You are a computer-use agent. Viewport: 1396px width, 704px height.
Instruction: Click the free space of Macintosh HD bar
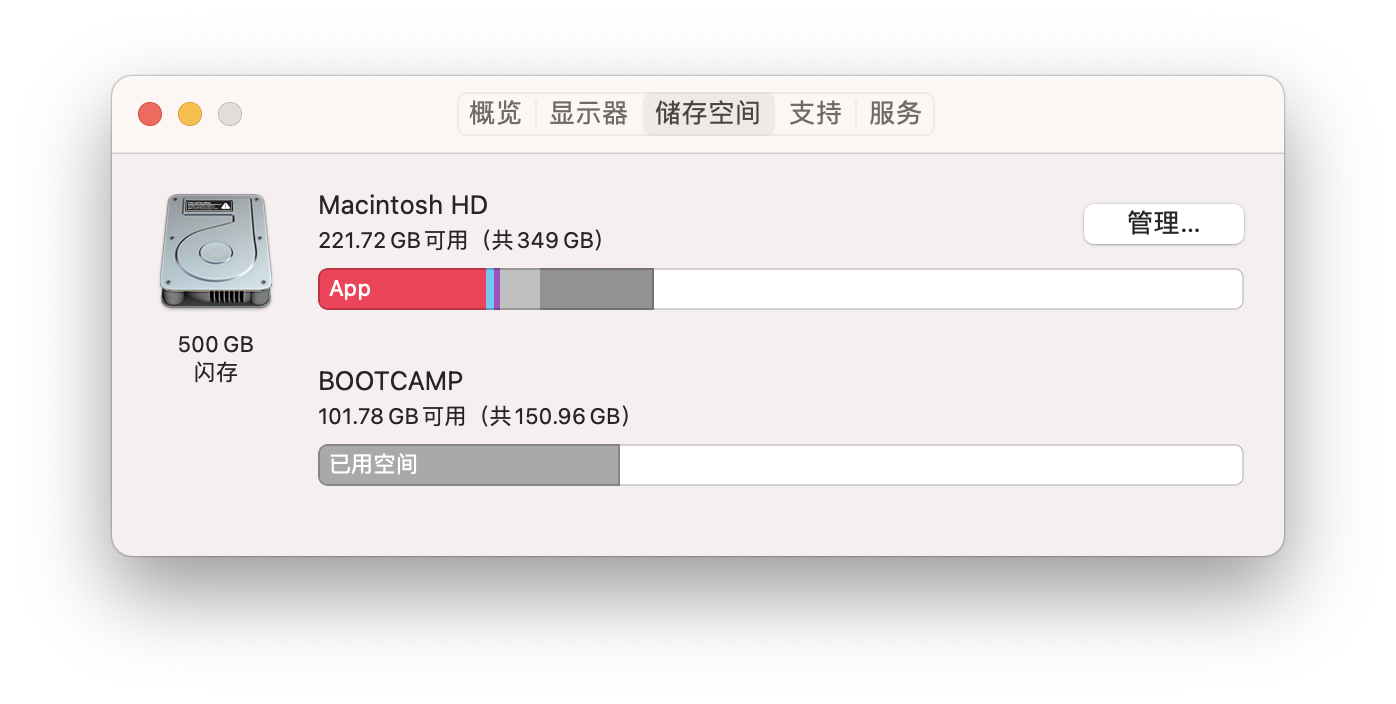point(947,289)
